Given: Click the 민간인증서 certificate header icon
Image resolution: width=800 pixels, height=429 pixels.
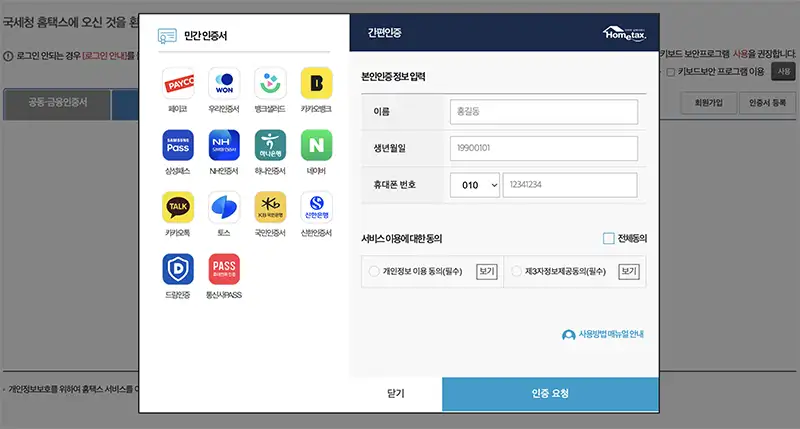Looking at the screenshot, I should (167, 36).
